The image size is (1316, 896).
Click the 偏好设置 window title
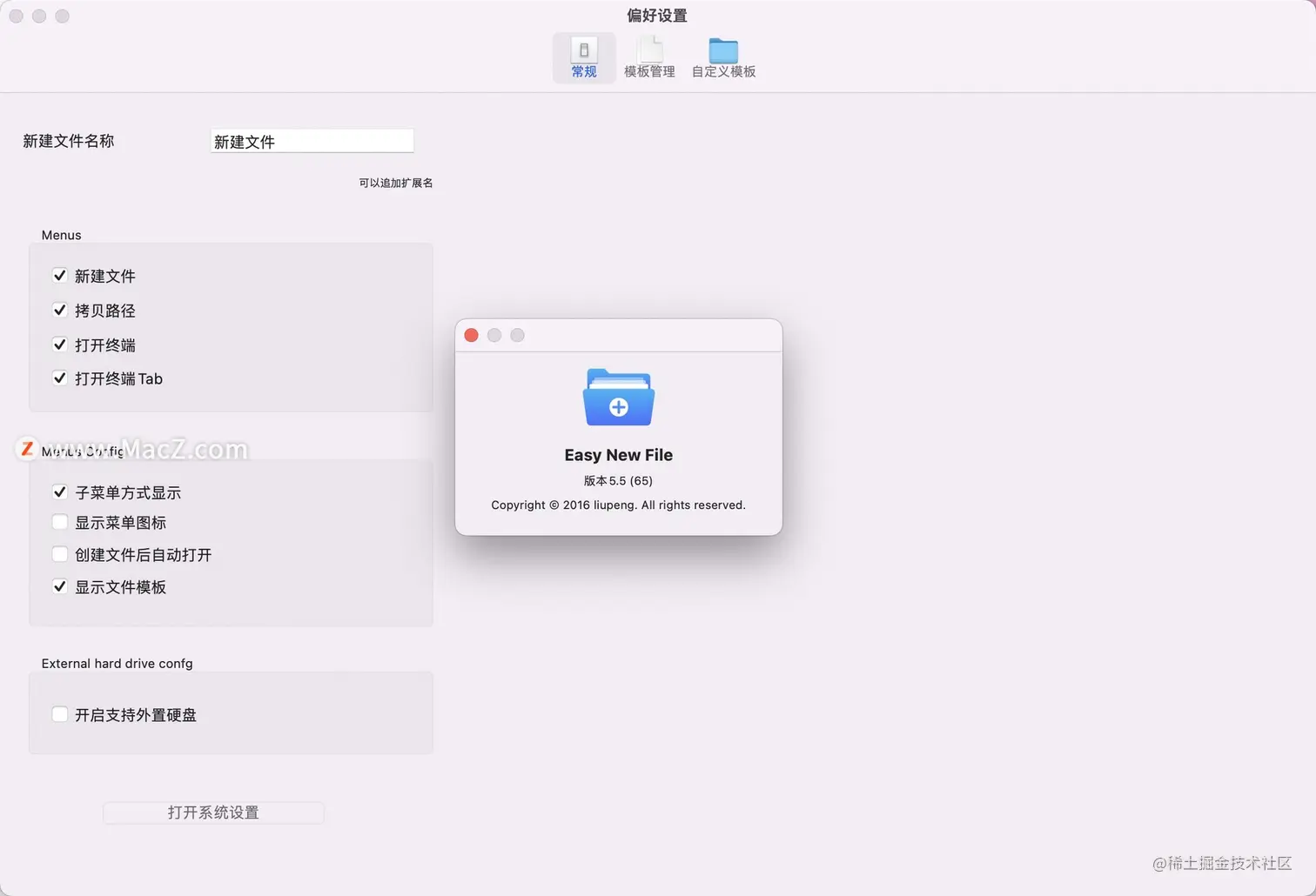[x=657, y=16]
